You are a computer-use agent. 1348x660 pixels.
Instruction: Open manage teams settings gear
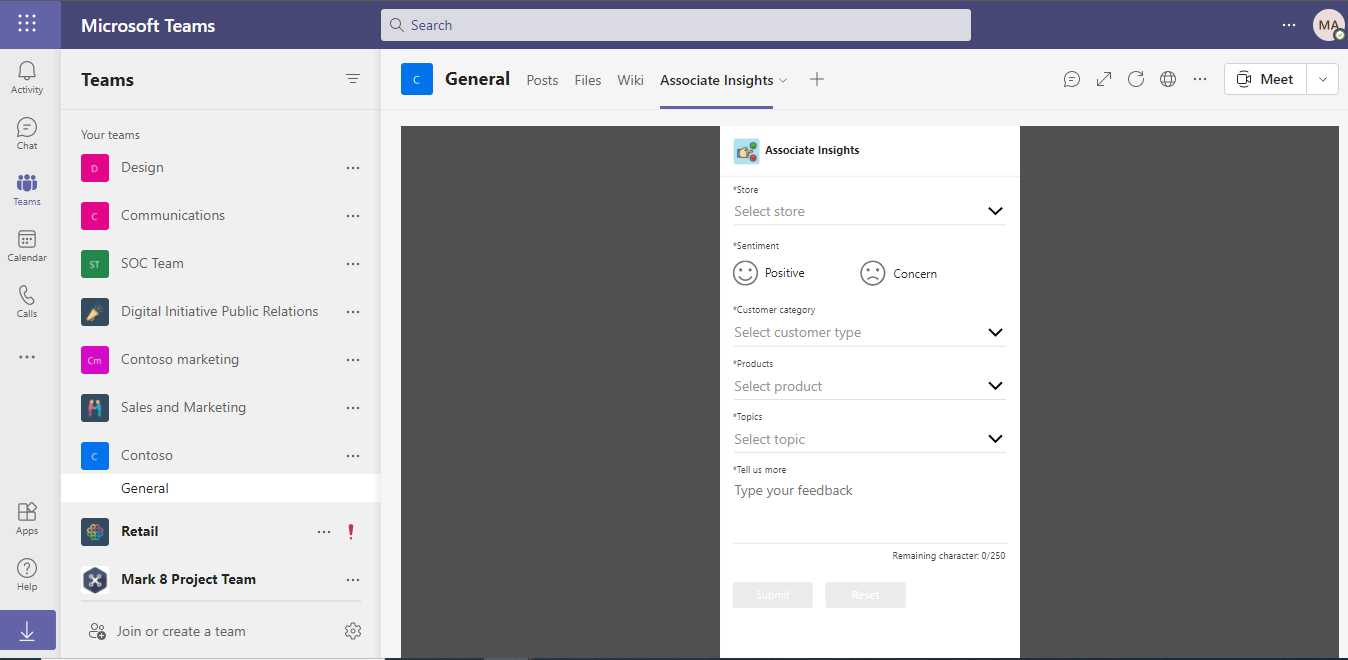tap(352, 631)
